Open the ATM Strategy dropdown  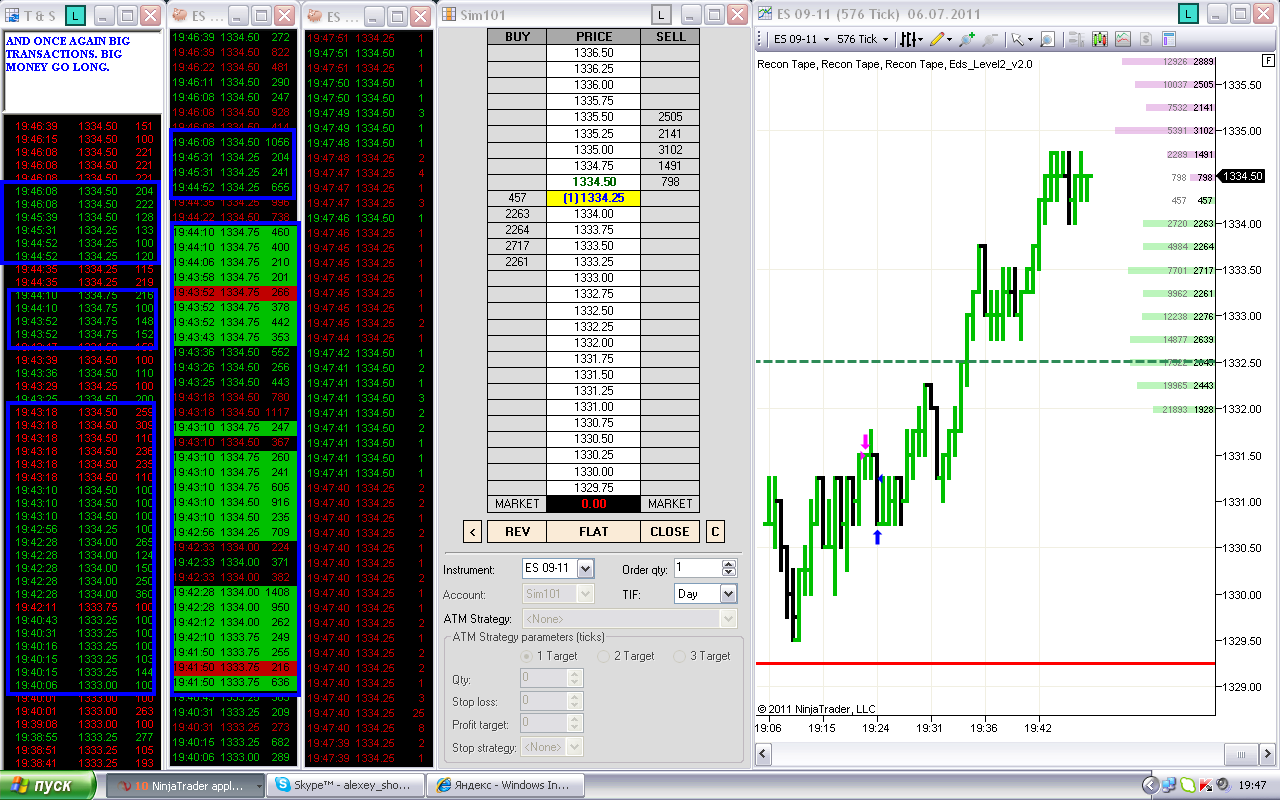(630, 618)
